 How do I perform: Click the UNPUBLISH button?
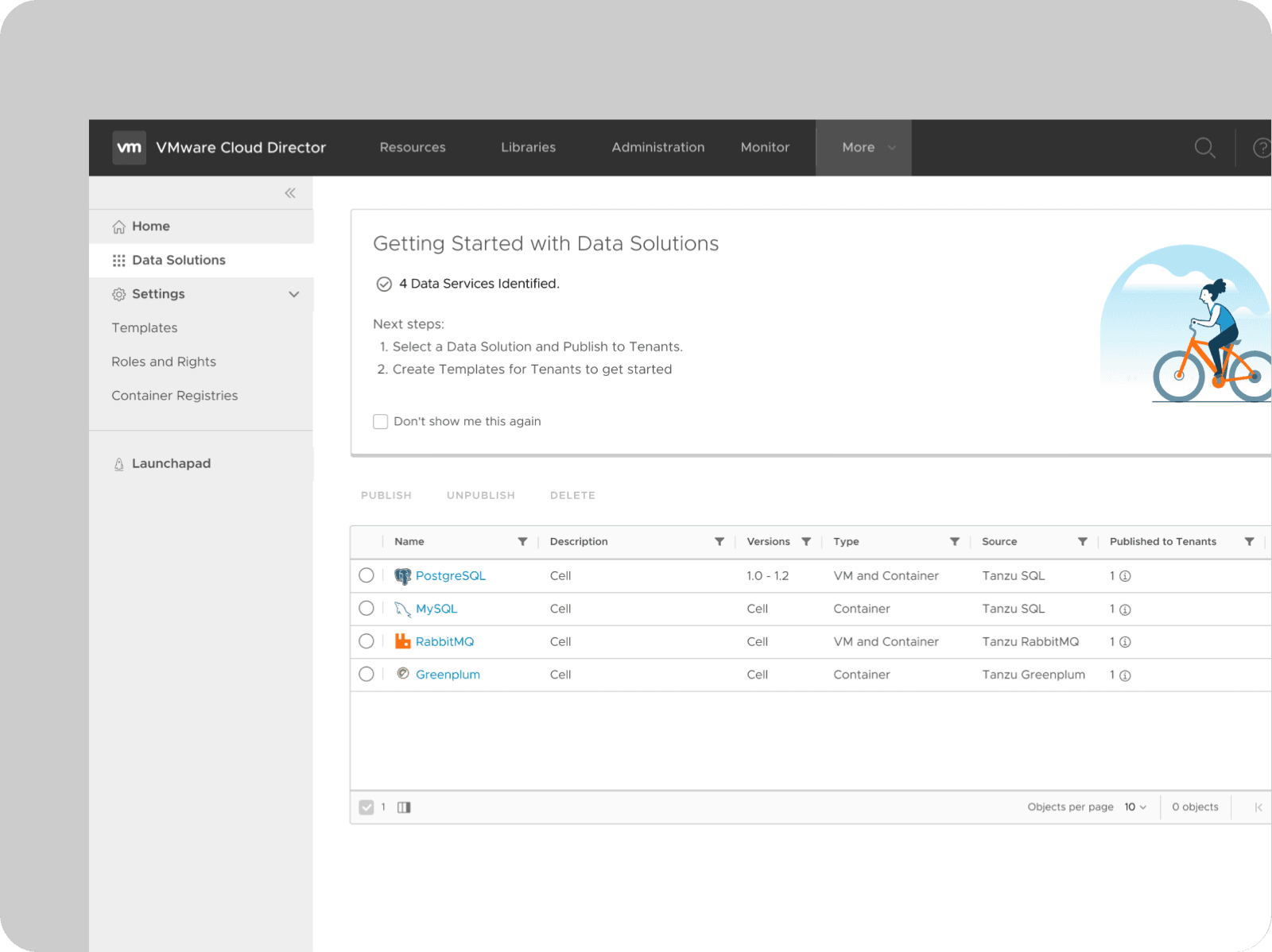click(481, 496)
